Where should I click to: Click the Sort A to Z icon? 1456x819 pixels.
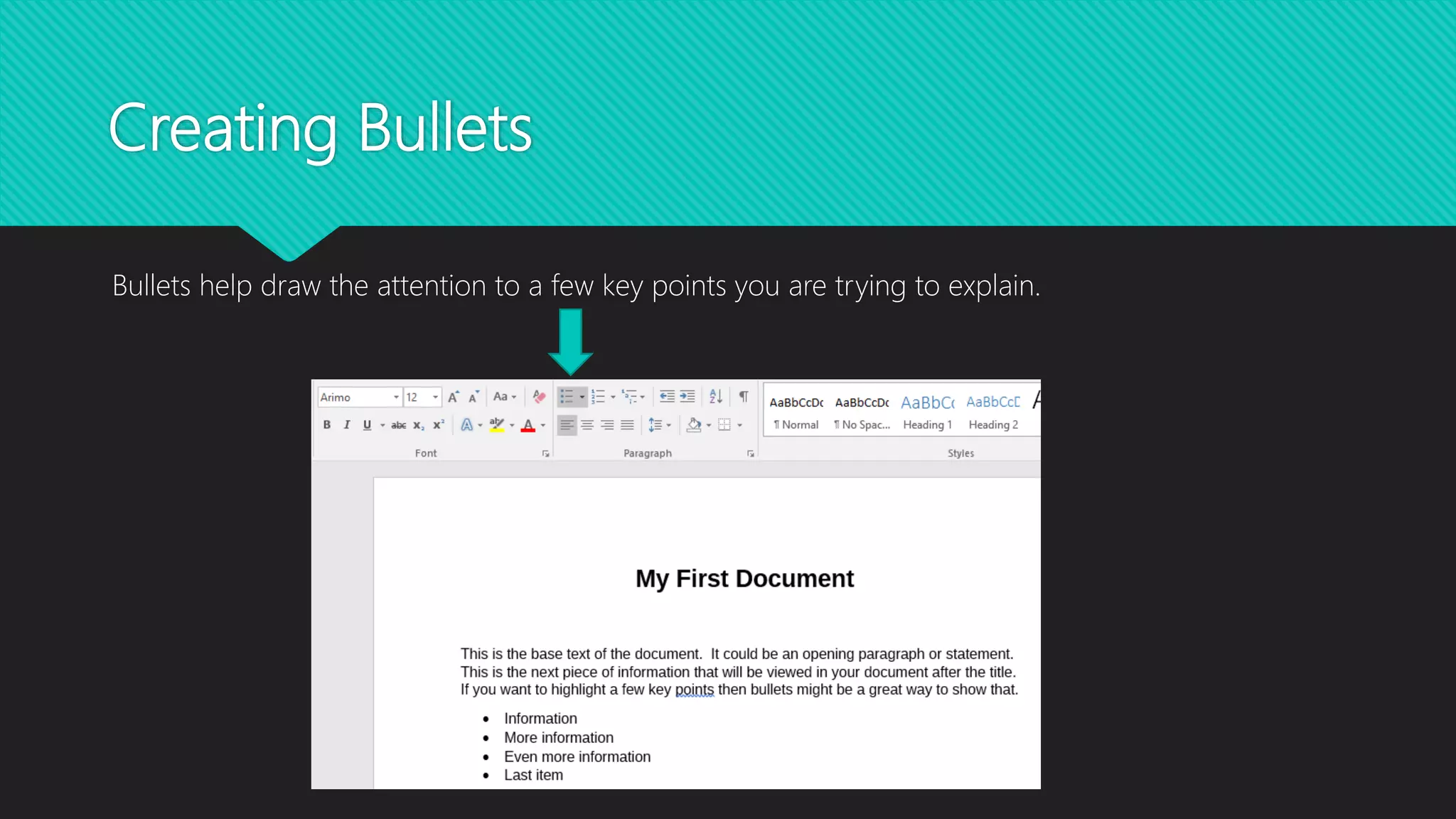point(716,397)
